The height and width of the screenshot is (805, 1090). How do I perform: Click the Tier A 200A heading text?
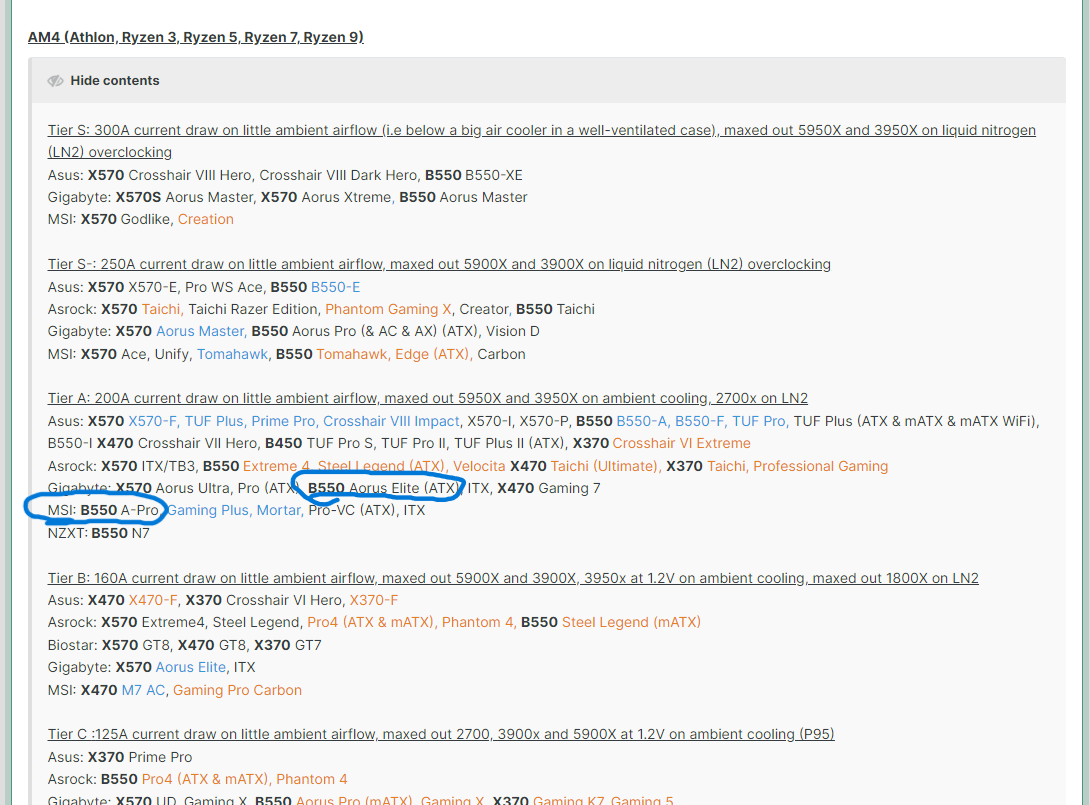428,398
